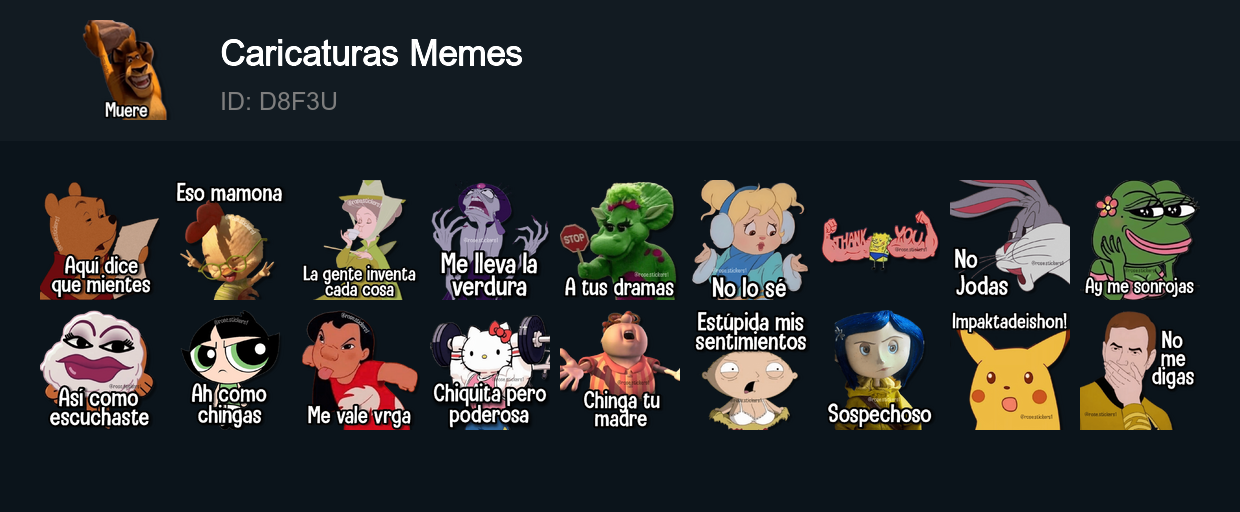Pick the surprised Pikachu 'Impaktadeishon!' sticker
This screenshot has height=512, width=1240.
[1010, 370]
